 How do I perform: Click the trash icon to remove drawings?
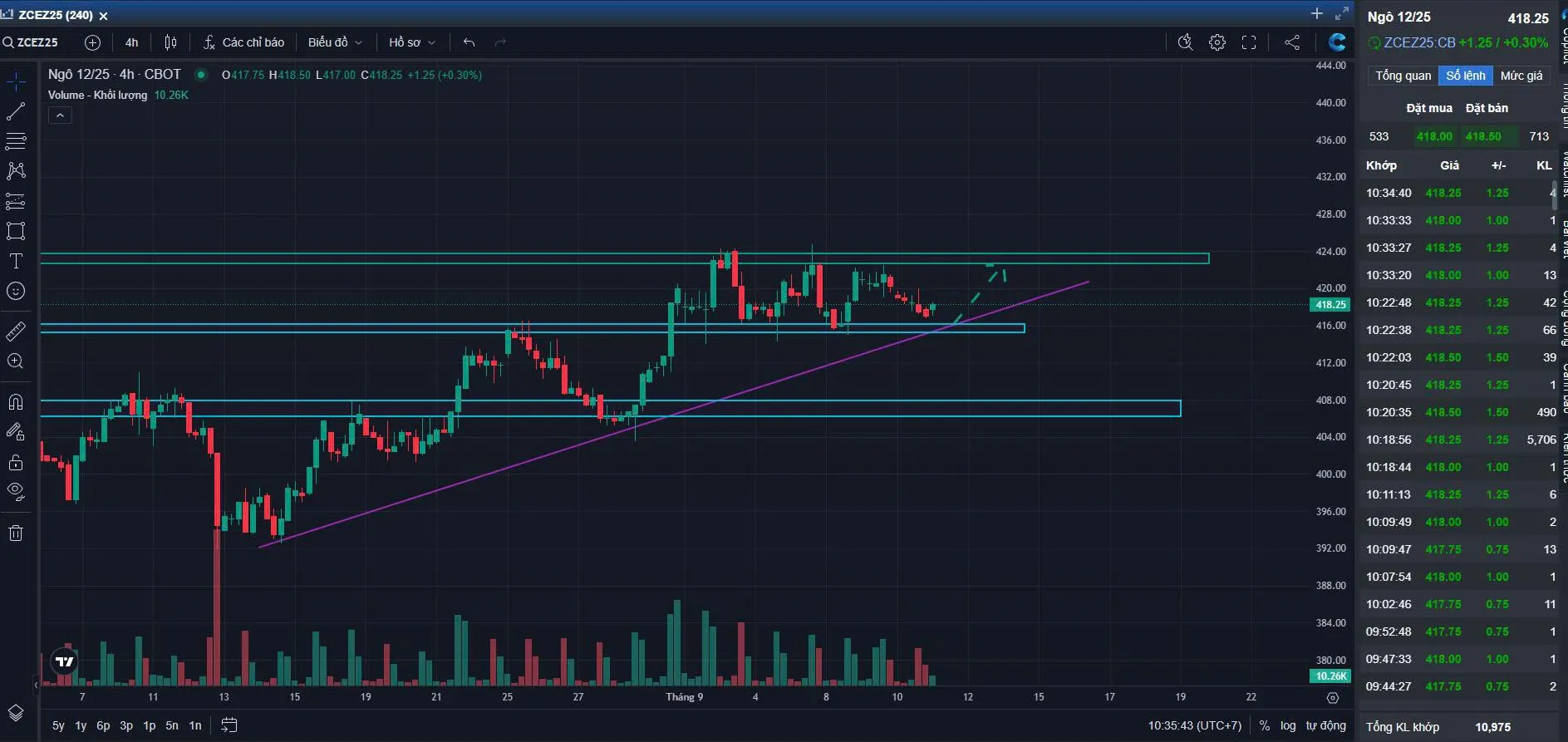click(16, 533)
